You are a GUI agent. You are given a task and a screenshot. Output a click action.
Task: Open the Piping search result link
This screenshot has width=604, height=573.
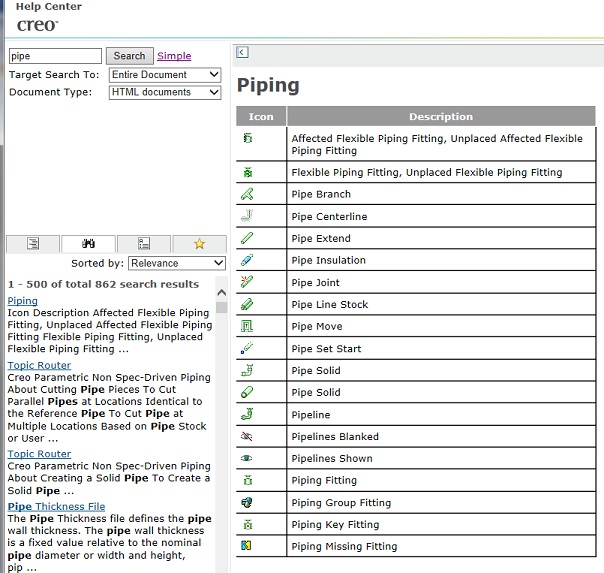[22, 301]
